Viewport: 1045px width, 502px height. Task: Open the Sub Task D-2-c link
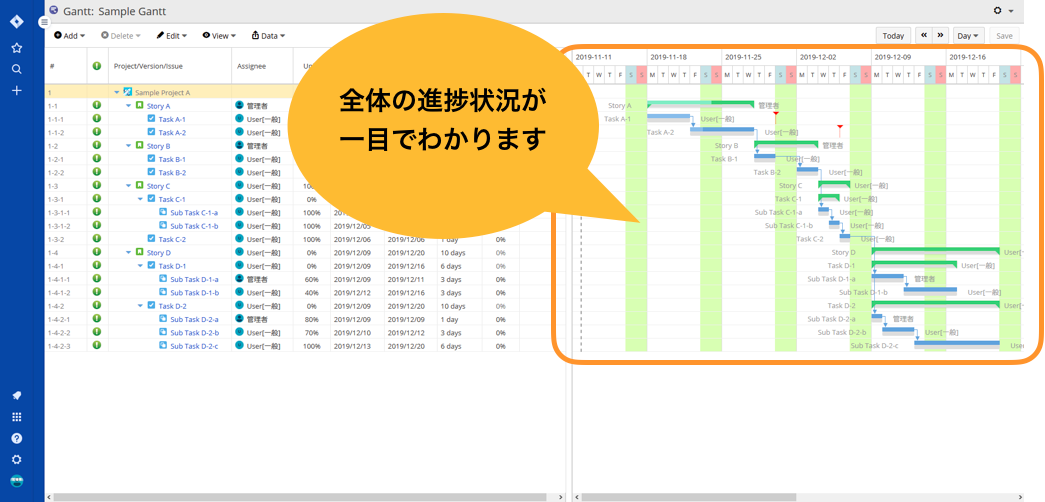coord(194,346)
